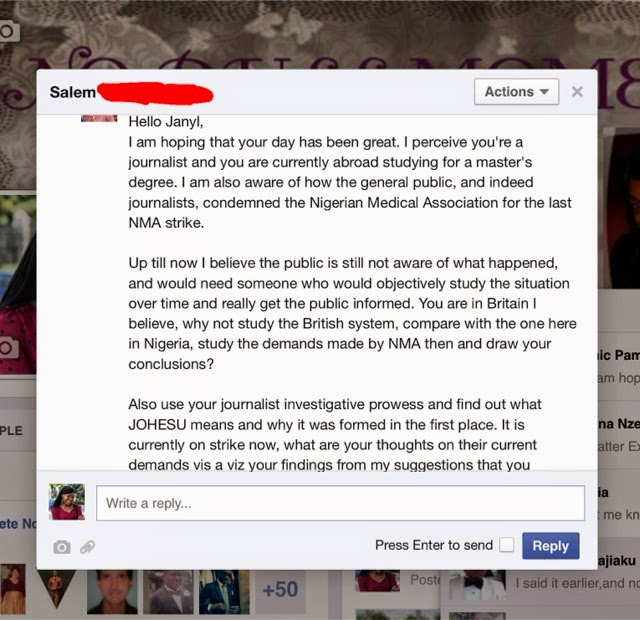This screenshot has width=640, height=620.
Task: Click the camera icon to attach photo
Action: tap(62, 547)
